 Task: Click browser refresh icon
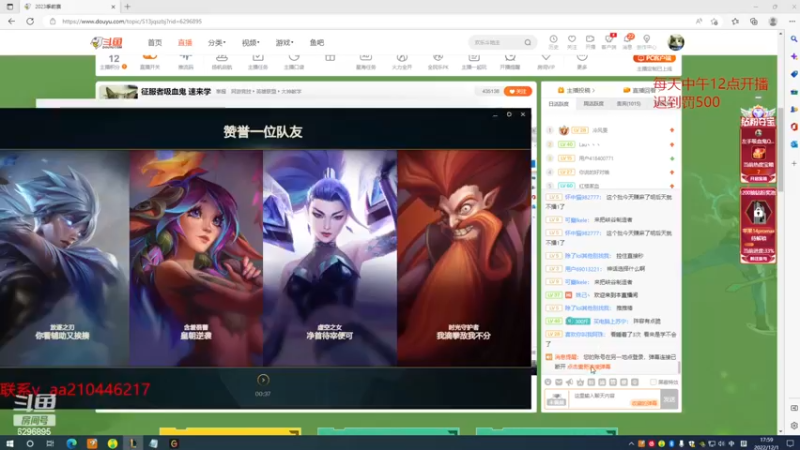click(x=30, y=21)
